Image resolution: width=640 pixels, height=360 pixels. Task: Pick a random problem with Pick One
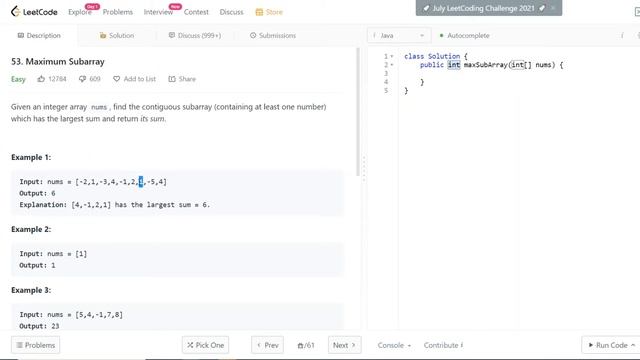[x=205, y=345]
